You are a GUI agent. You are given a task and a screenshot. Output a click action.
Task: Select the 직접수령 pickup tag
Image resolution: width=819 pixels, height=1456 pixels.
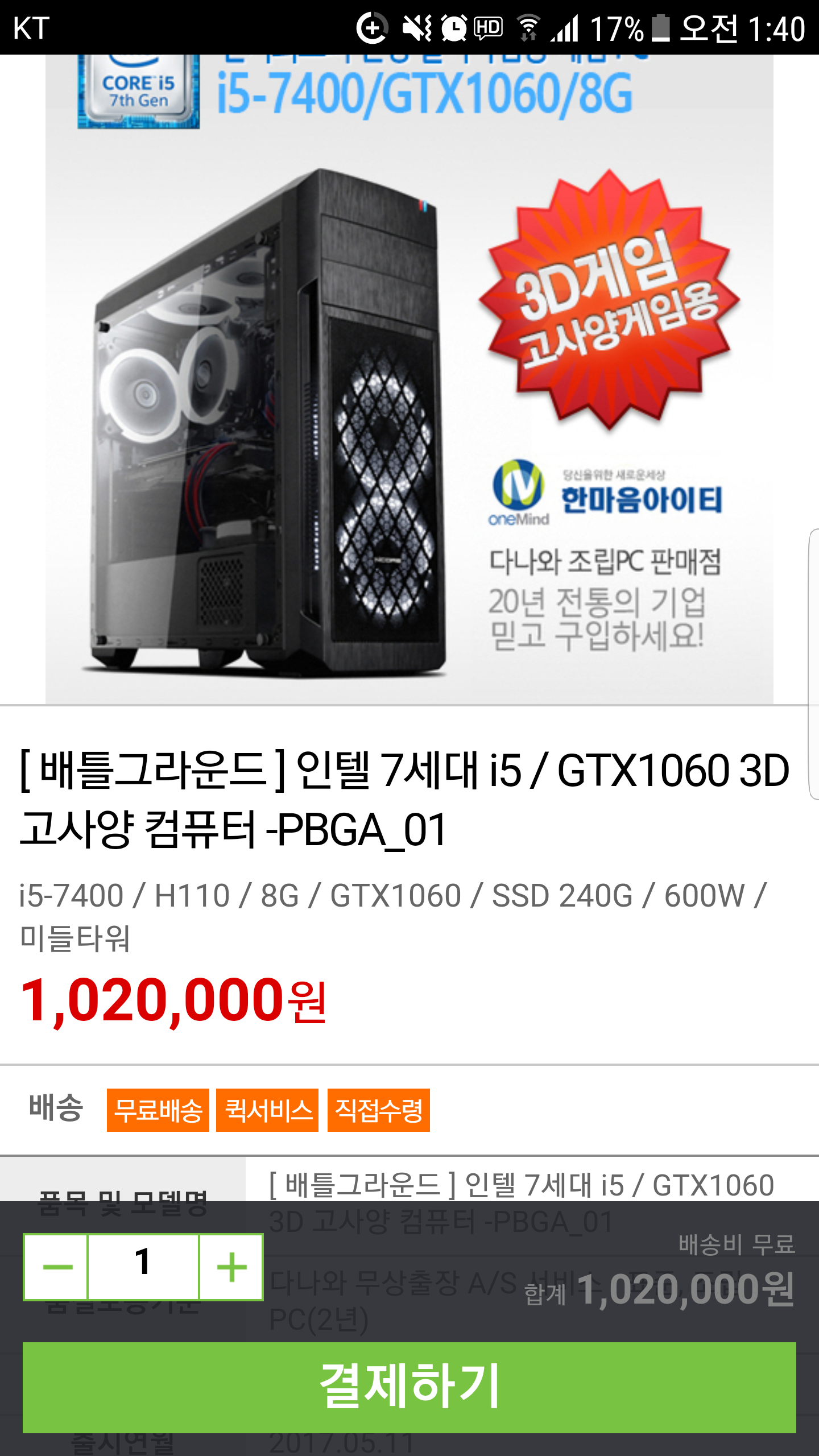[379, 1110]
